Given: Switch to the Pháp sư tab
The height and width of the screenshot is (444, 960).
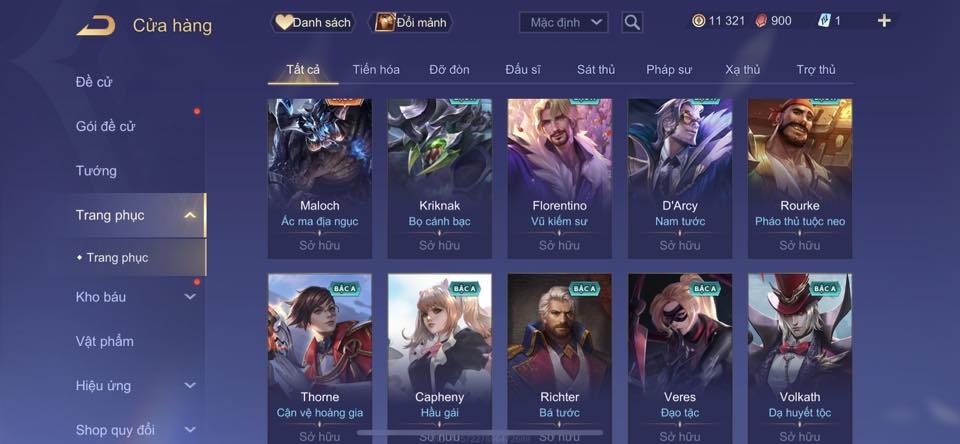Looking at the screenshot, I should [x=669, y=70].
